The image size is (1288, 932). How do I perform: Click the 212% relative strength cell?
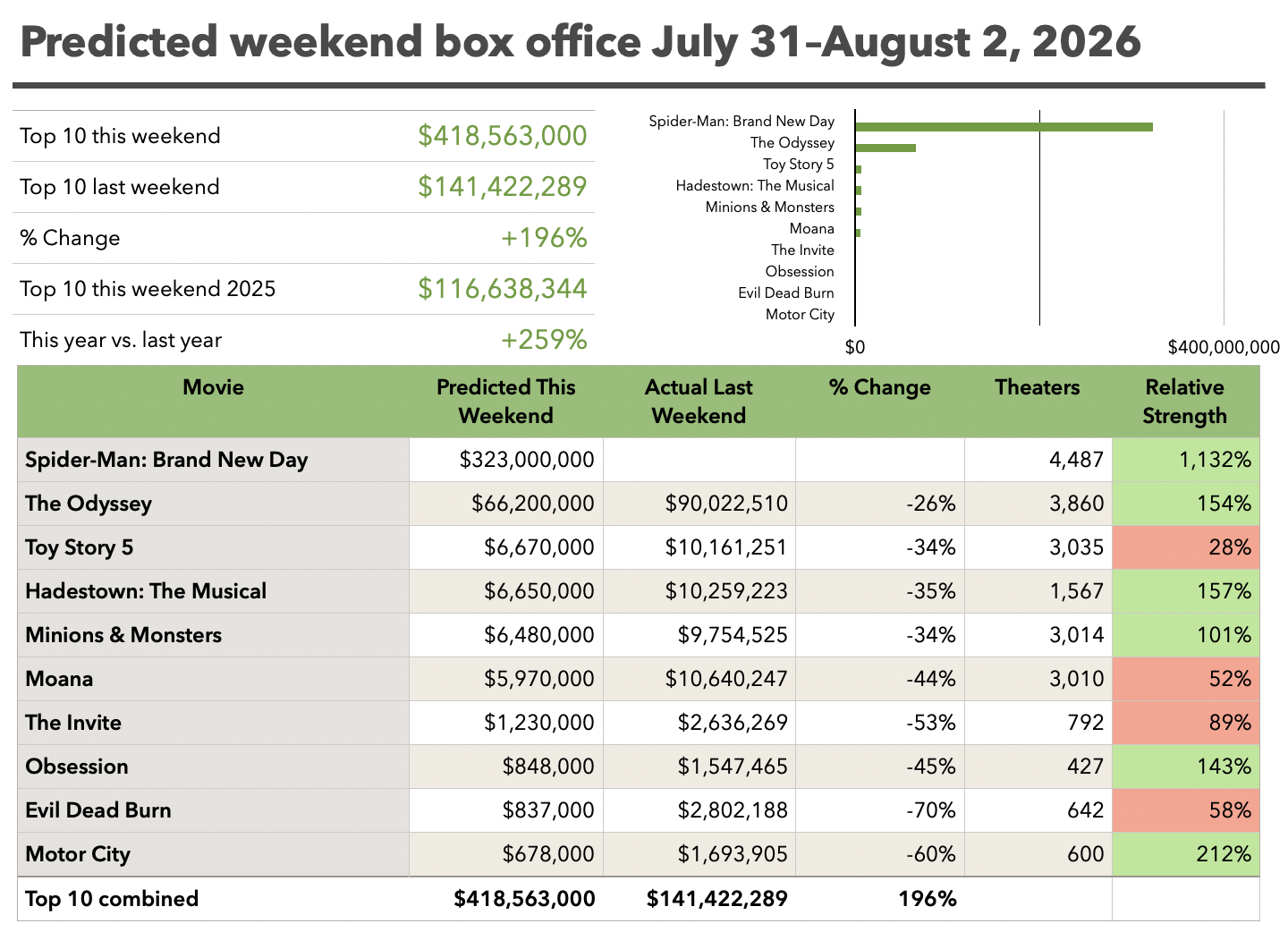click(x=1186, y=854)
